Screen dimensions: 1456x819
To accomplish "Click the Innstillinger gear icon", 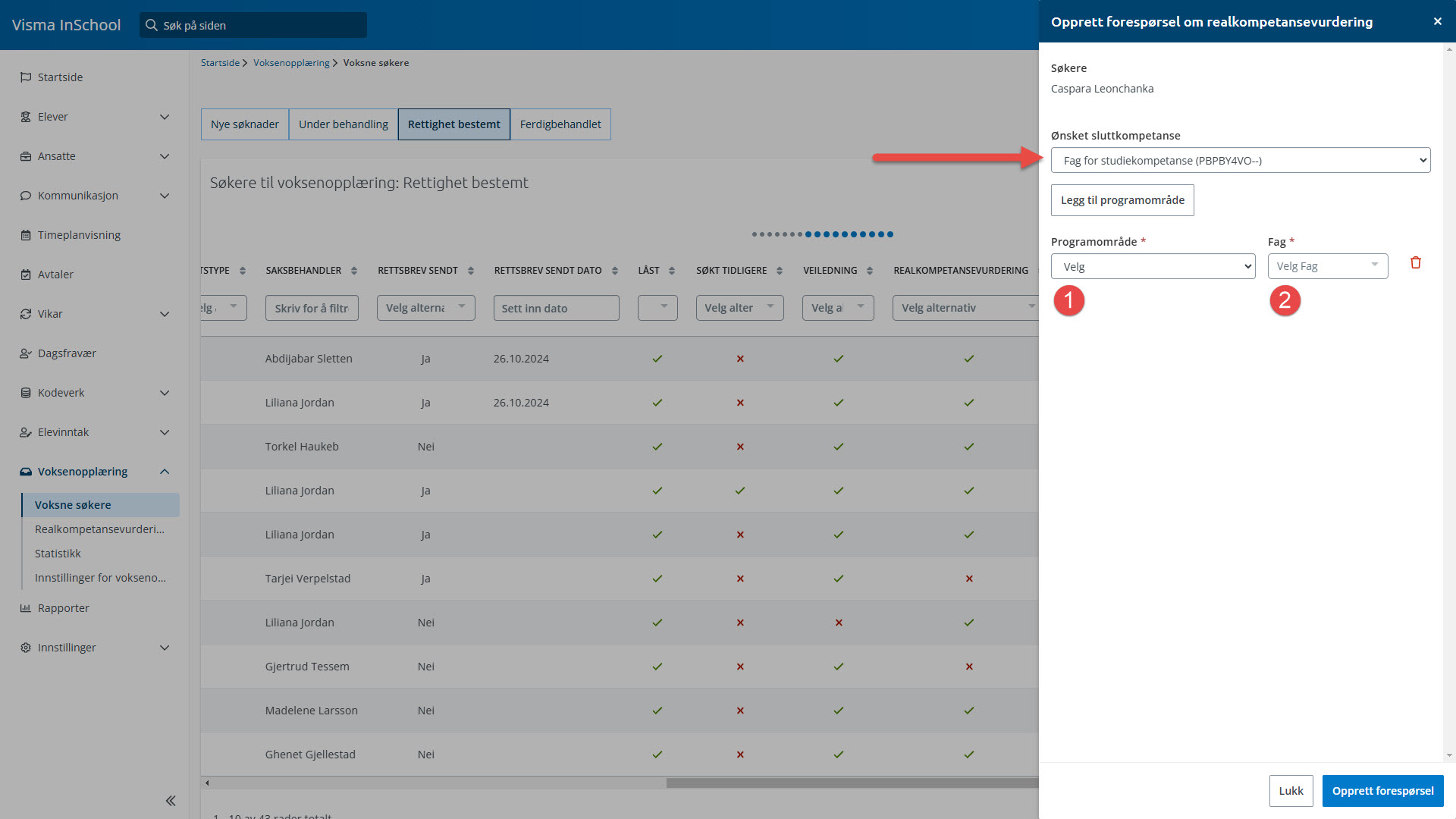I will click(x=26, y=648).
